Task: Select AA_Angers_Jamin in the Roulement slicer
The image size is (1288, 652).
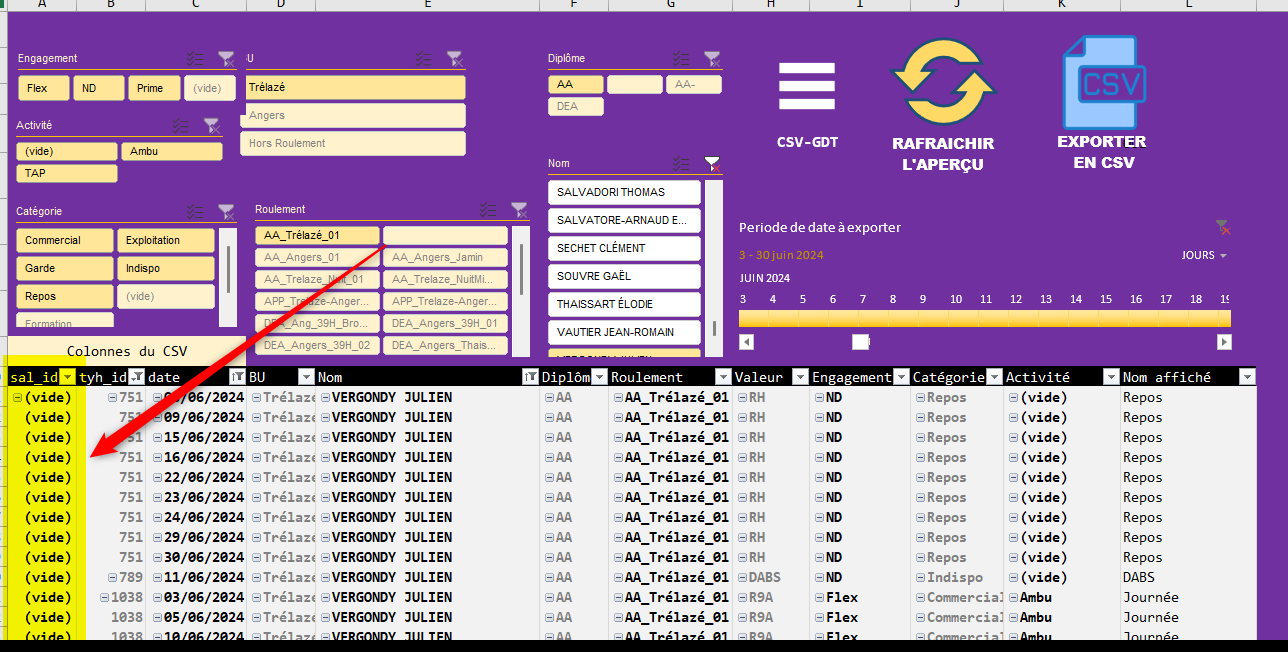Action: coord(445,258)
